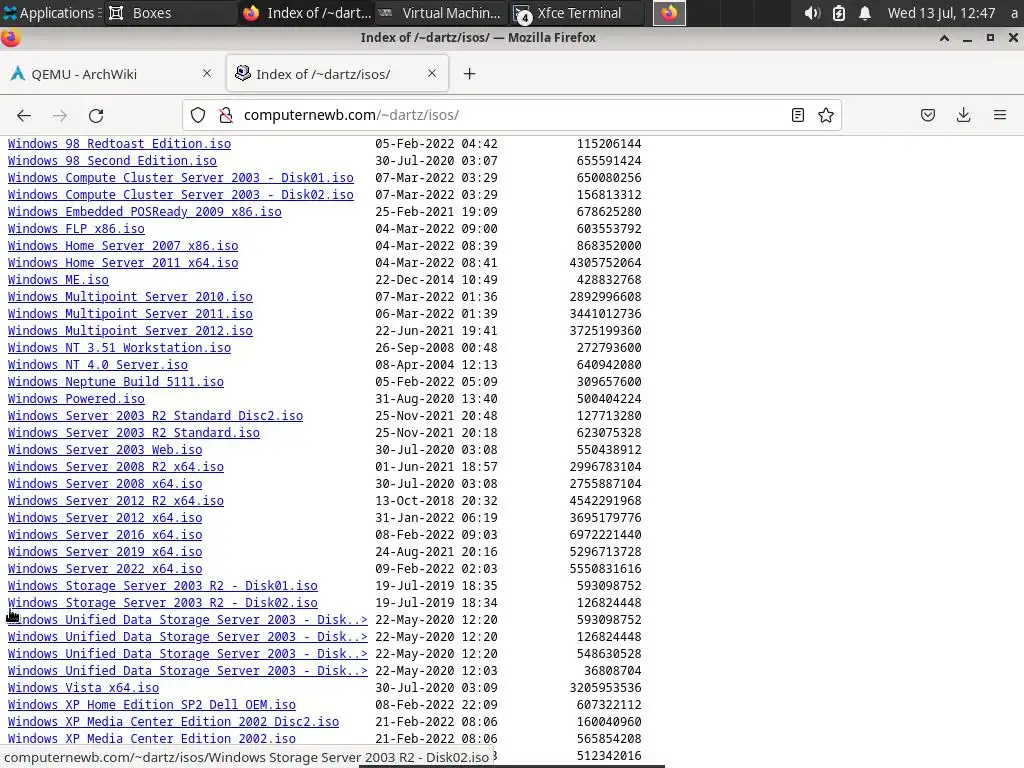Download Windows_Embedded_POSReady_2009_x86.iso
The width and height of the screenshot is (1024, 768).
[x=144, y=212]
